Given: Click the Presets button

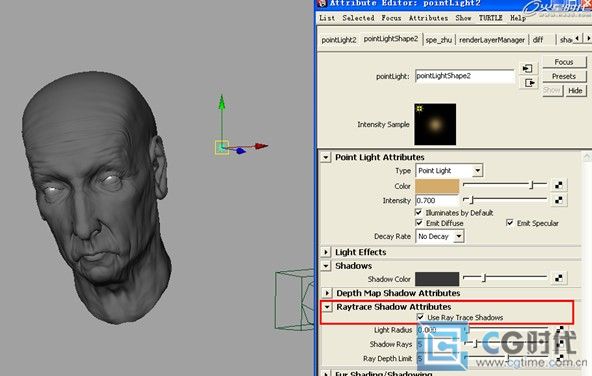Looking at the screenshot, I should click(x=564, y=76).
